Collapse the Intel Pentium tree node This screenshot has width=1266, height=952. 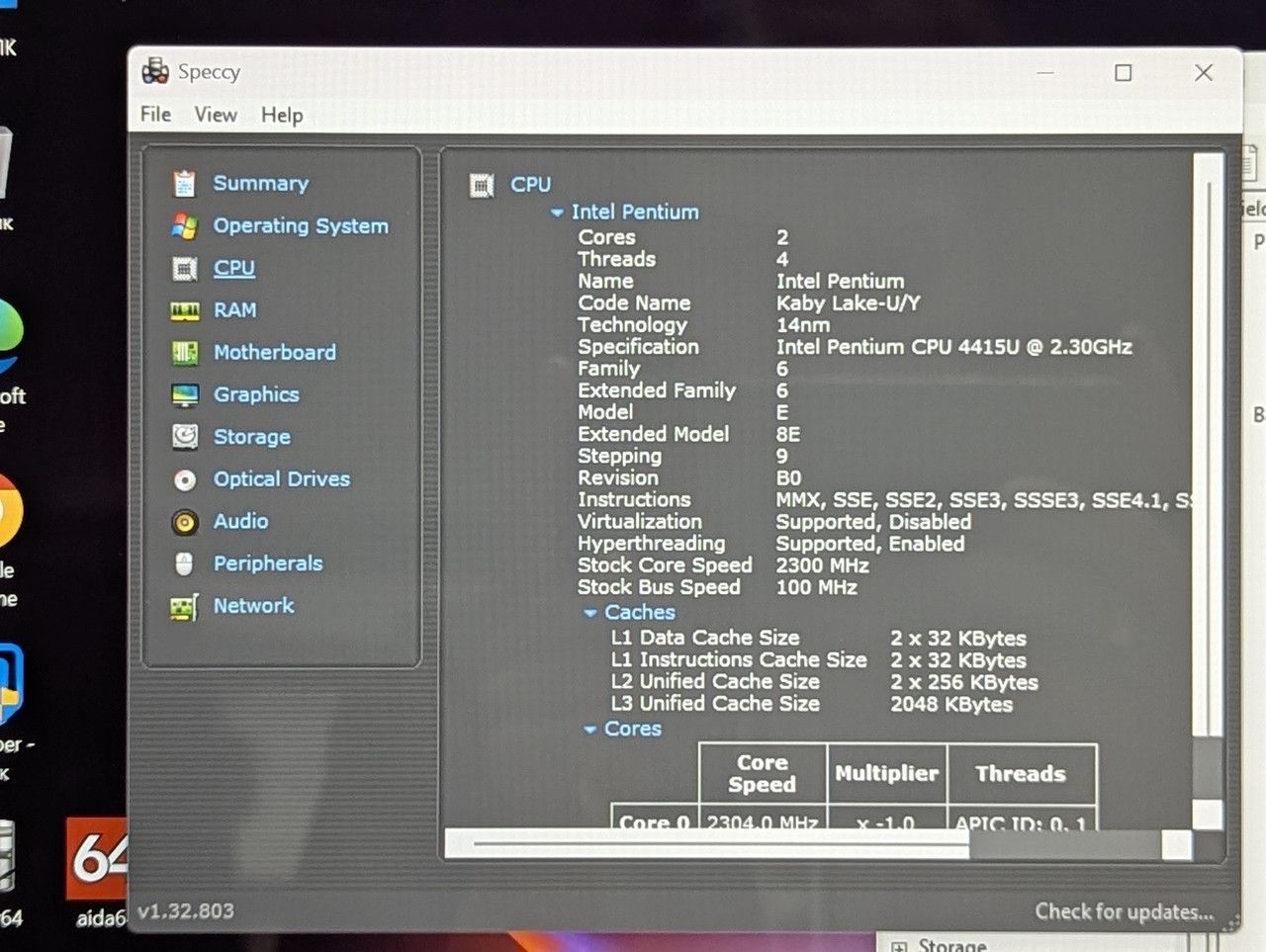pyautogui.click(x=557, y=213)
